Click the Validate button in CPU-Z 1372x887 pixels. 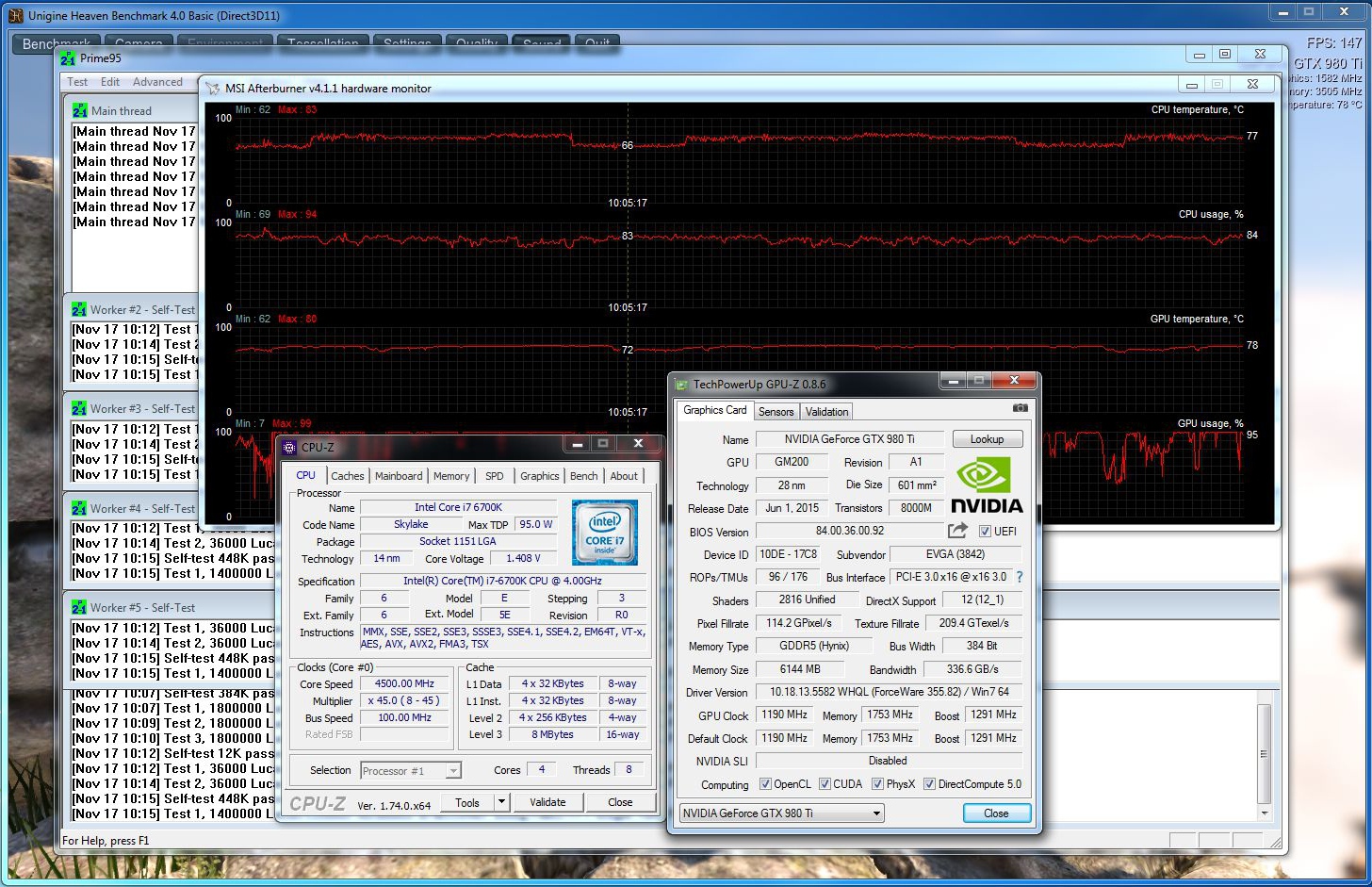pos(547,802)
